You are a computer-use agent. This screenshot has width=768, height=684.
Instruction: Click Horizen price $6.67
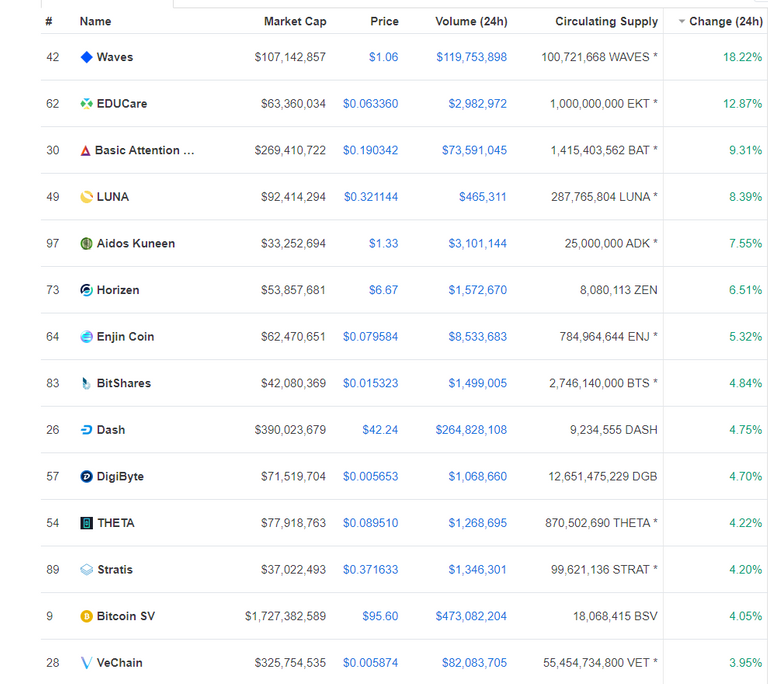click(x=384, y=290)
